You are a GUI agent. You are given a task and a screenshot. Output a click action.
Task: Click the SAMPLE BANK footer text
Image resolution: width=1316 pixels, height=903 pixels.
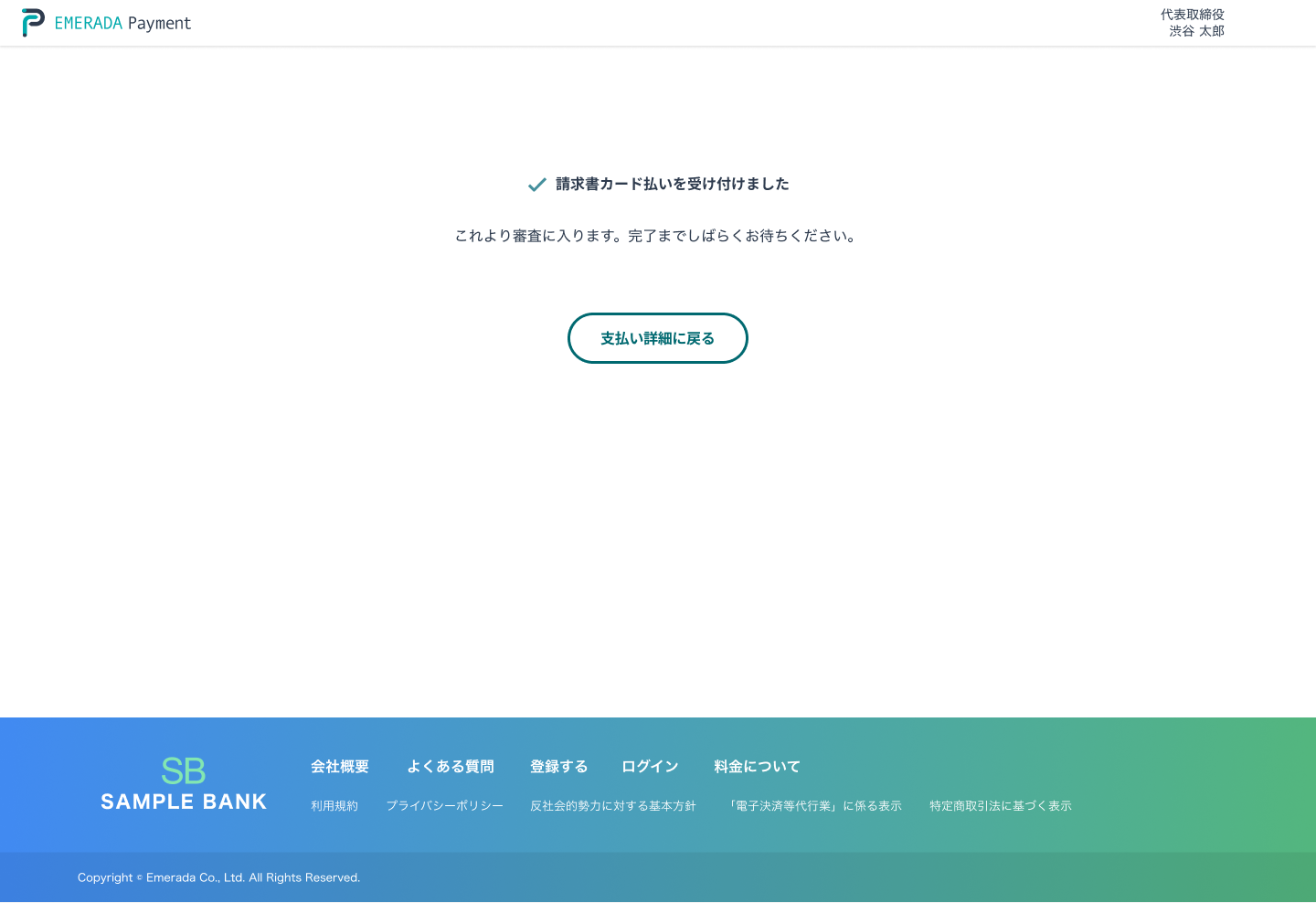(184, 802)
